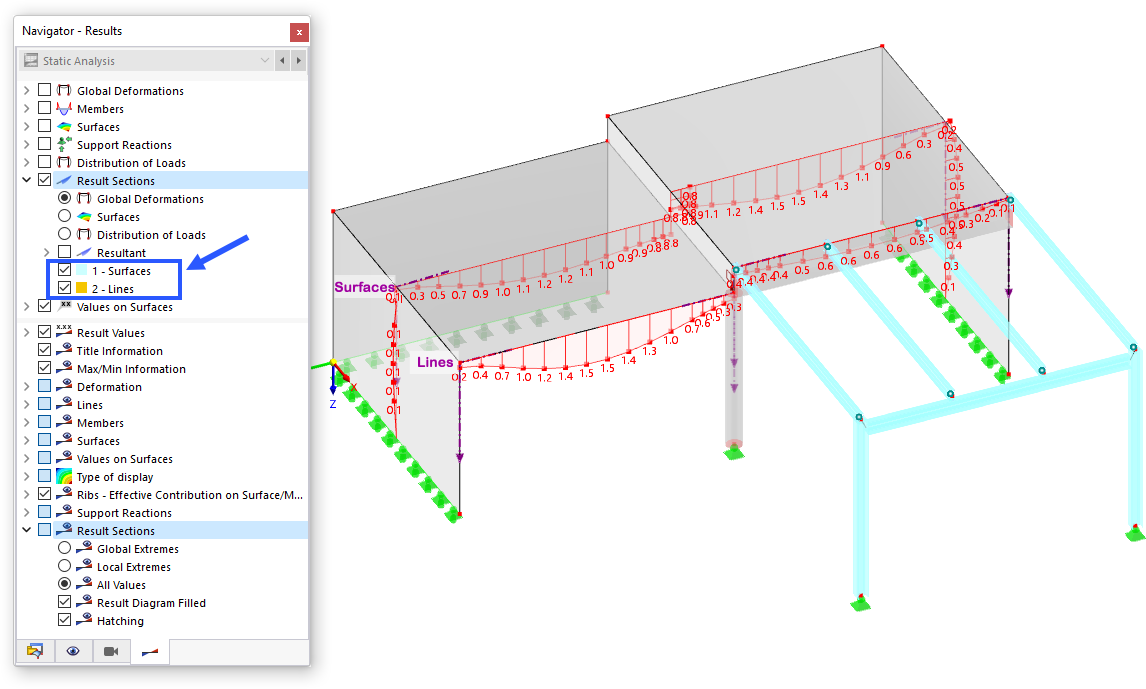Uncheck Result Diagram Filled
The height and width of the screenshot is (689, 1146).
(64, 603)
